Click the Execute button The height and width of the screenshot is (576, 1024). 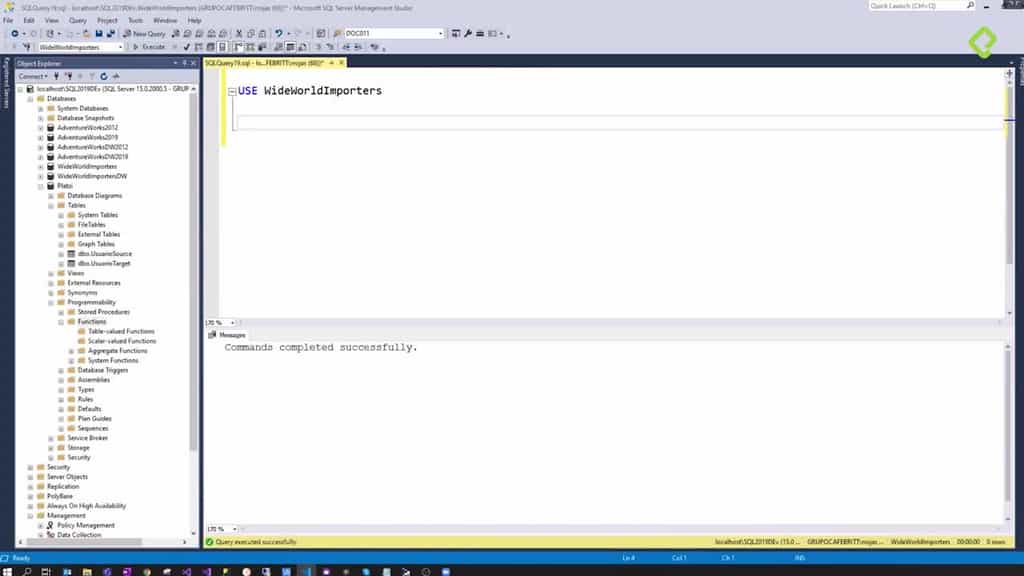click(150, 47)
